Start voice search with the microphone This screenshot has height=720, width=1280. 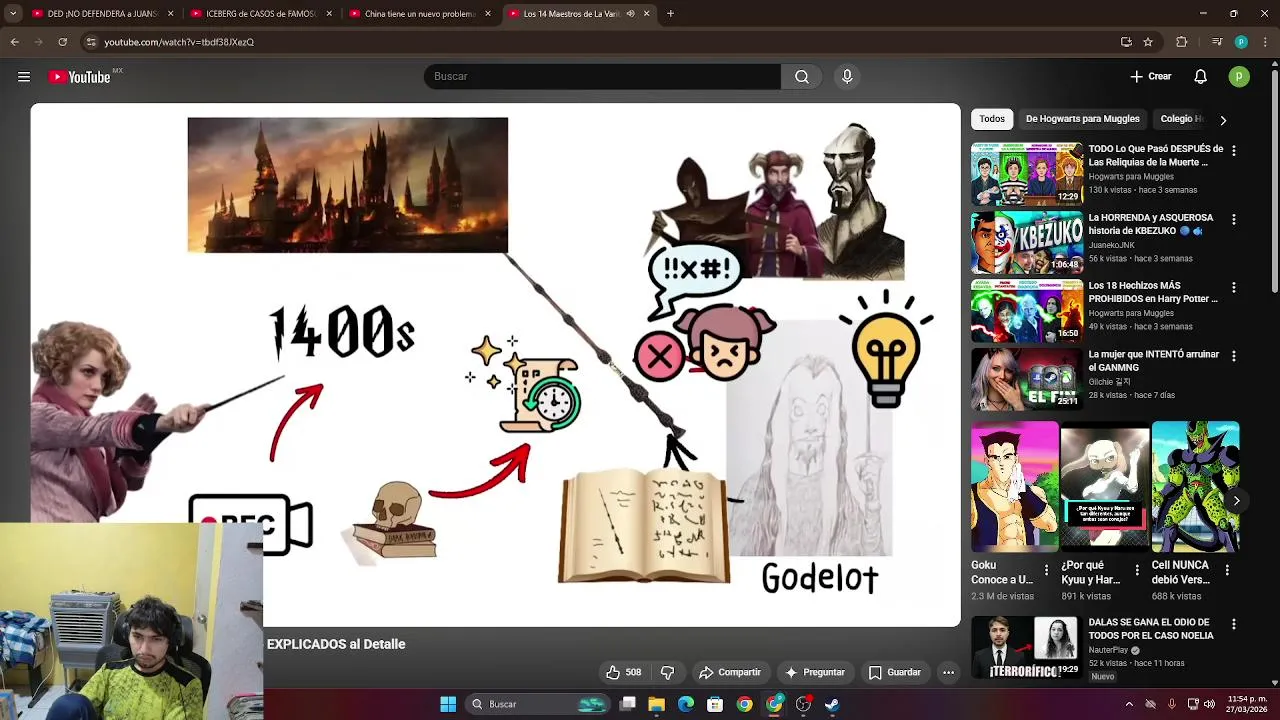(847, 77)
